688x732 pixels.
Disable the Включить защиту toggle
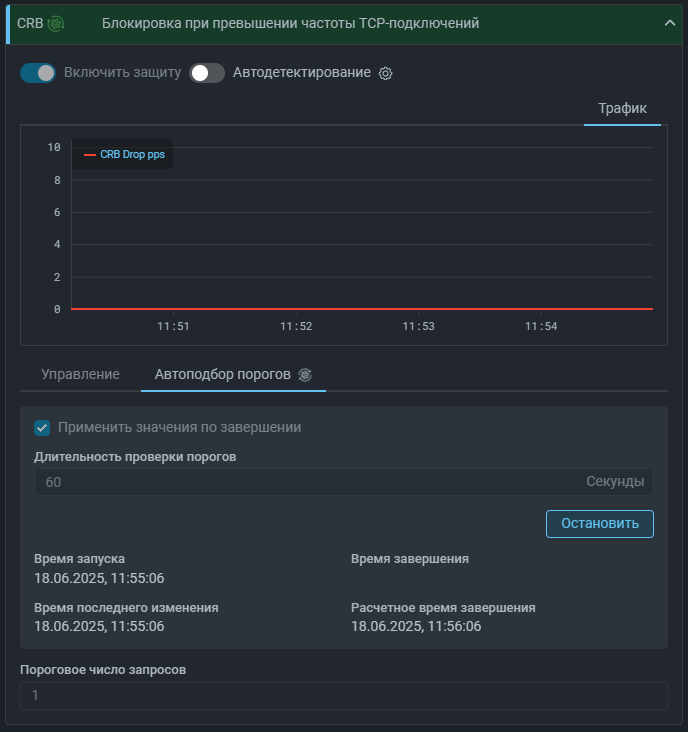pyautogui.click(x=38, y=73)
